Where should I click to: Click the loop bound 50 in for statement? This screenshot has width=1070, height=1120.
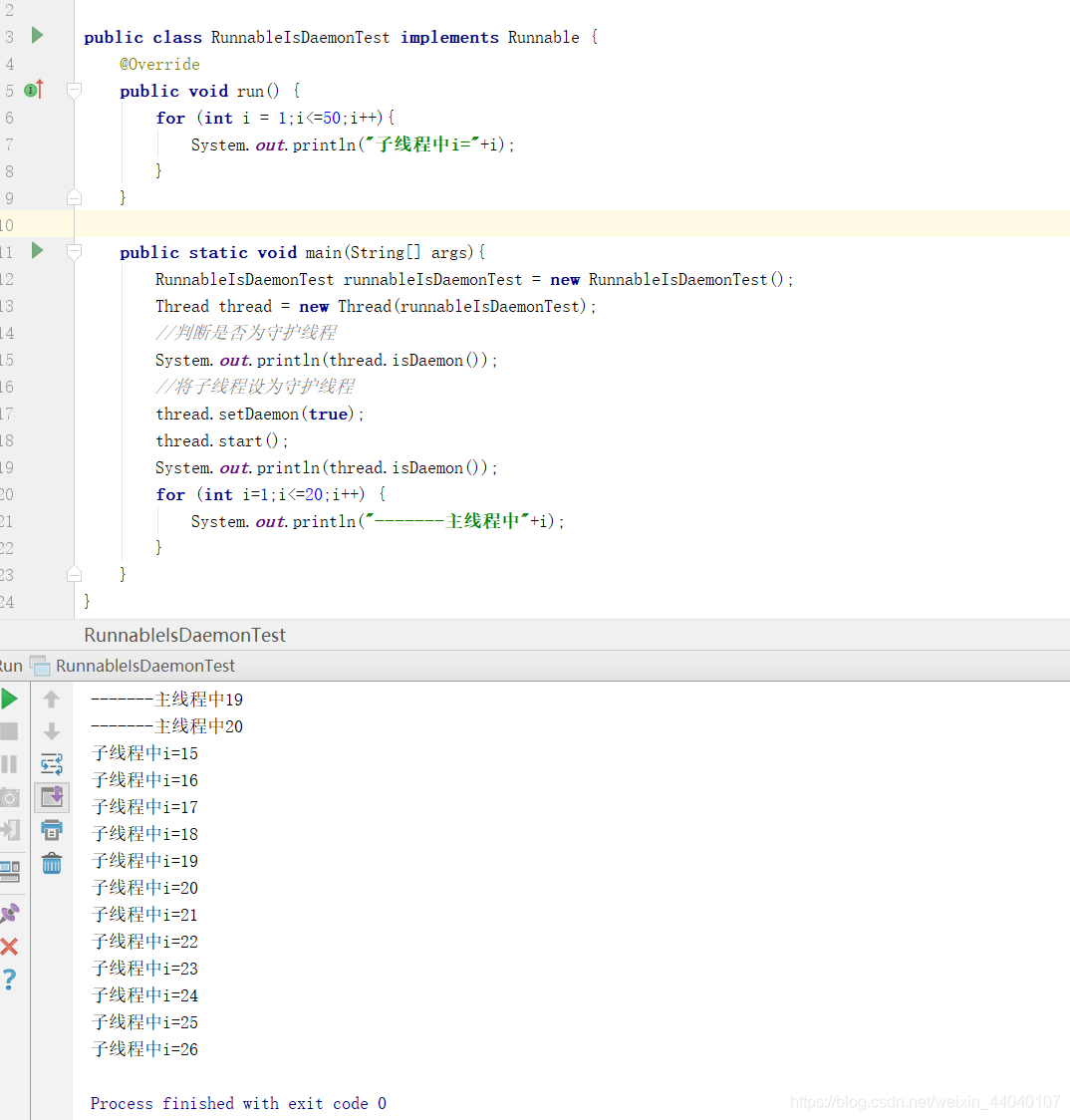click(x=332, y=118)
